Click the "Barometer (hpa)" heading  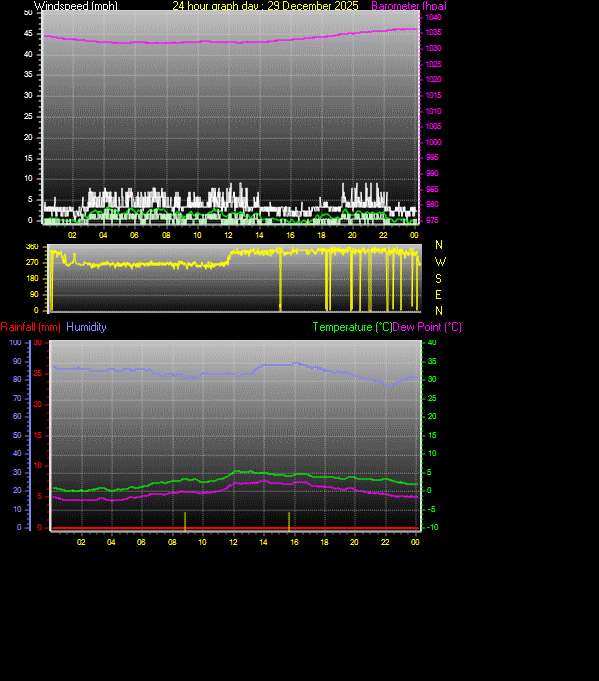pyautogui.click(x=409, y=6)
